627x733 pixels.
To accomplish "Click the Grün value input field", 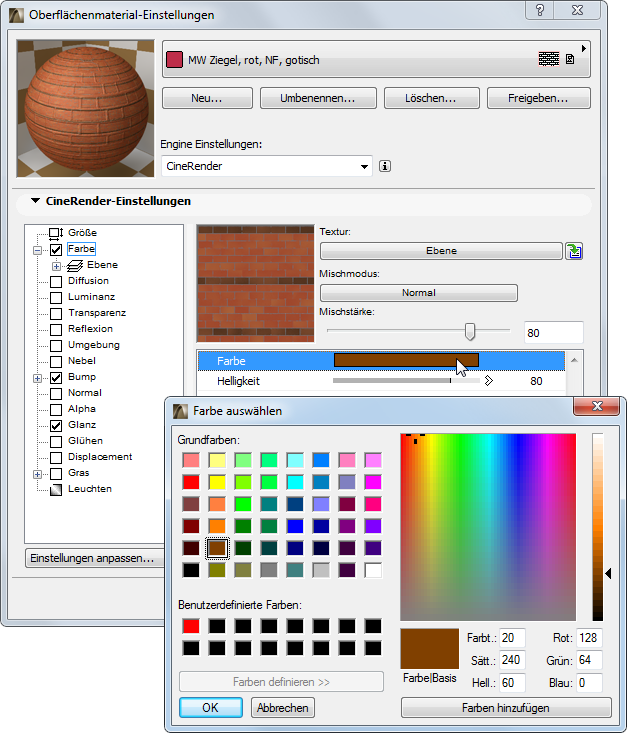I will click(x=589, y=660).
